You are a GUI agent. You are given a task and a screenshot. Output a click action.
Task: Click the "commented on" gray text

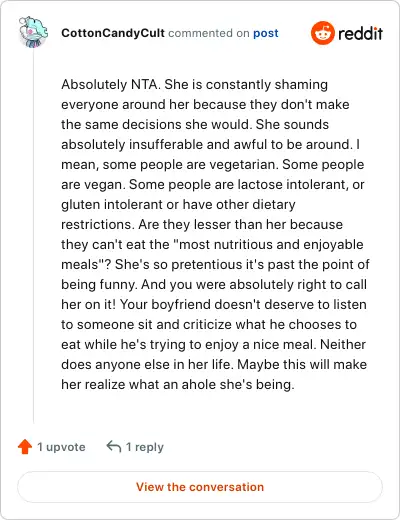coord(209,33)
